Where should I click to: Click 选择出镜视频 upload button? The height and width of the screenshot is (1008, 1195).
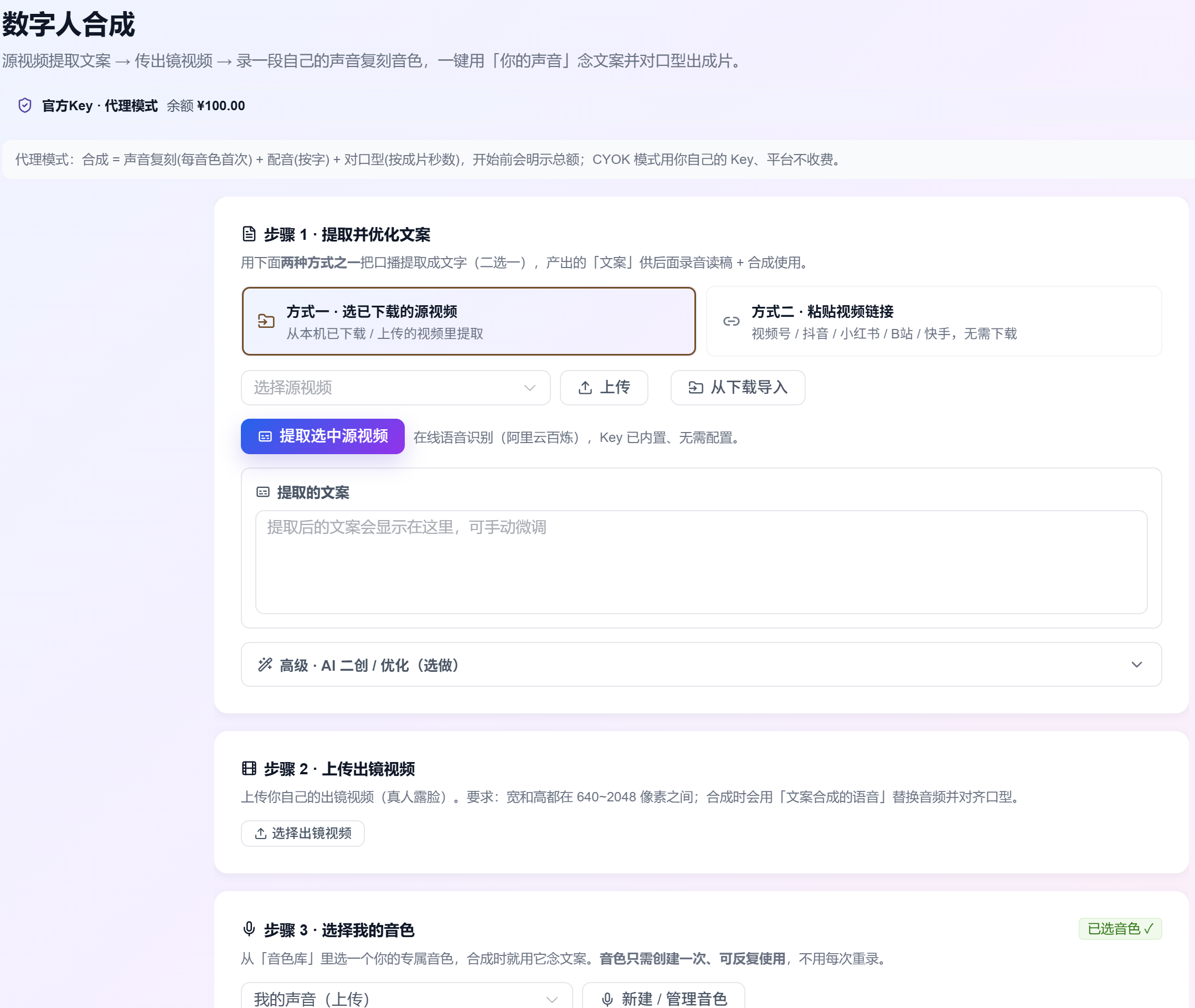[303, 833]
